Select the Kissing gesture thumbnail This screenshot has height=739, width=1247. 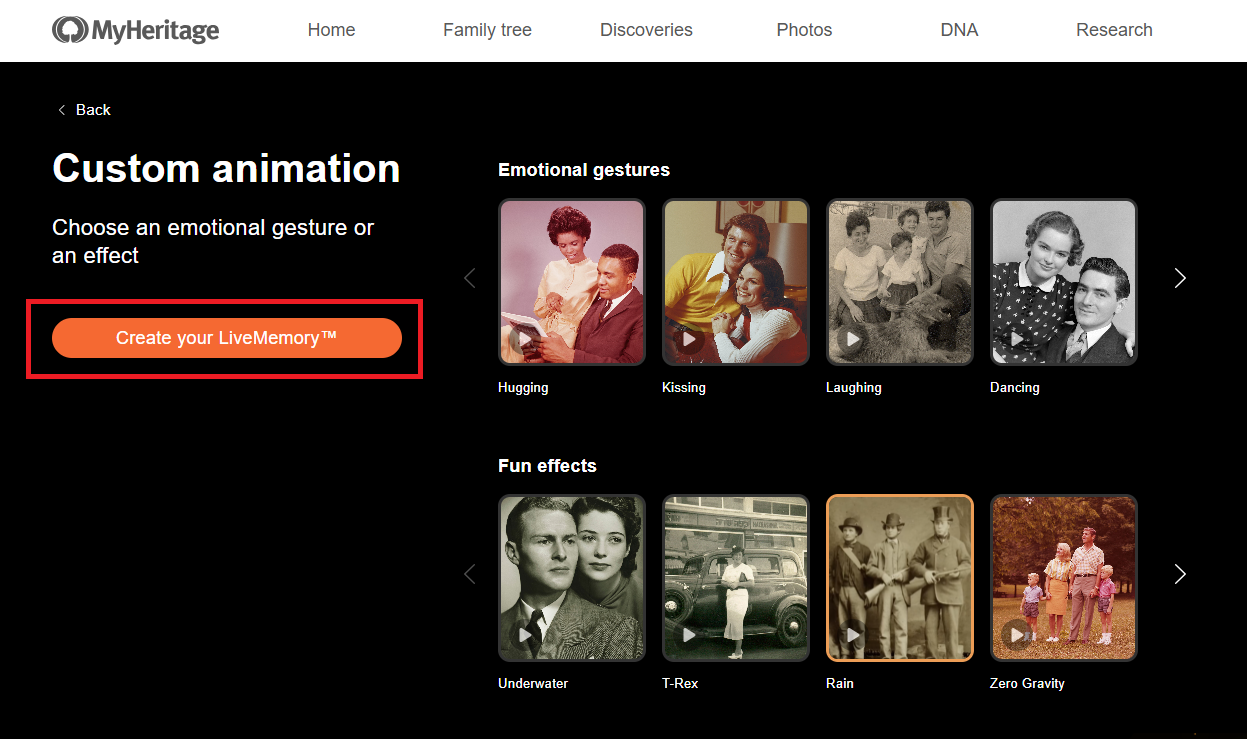[736, 282]
